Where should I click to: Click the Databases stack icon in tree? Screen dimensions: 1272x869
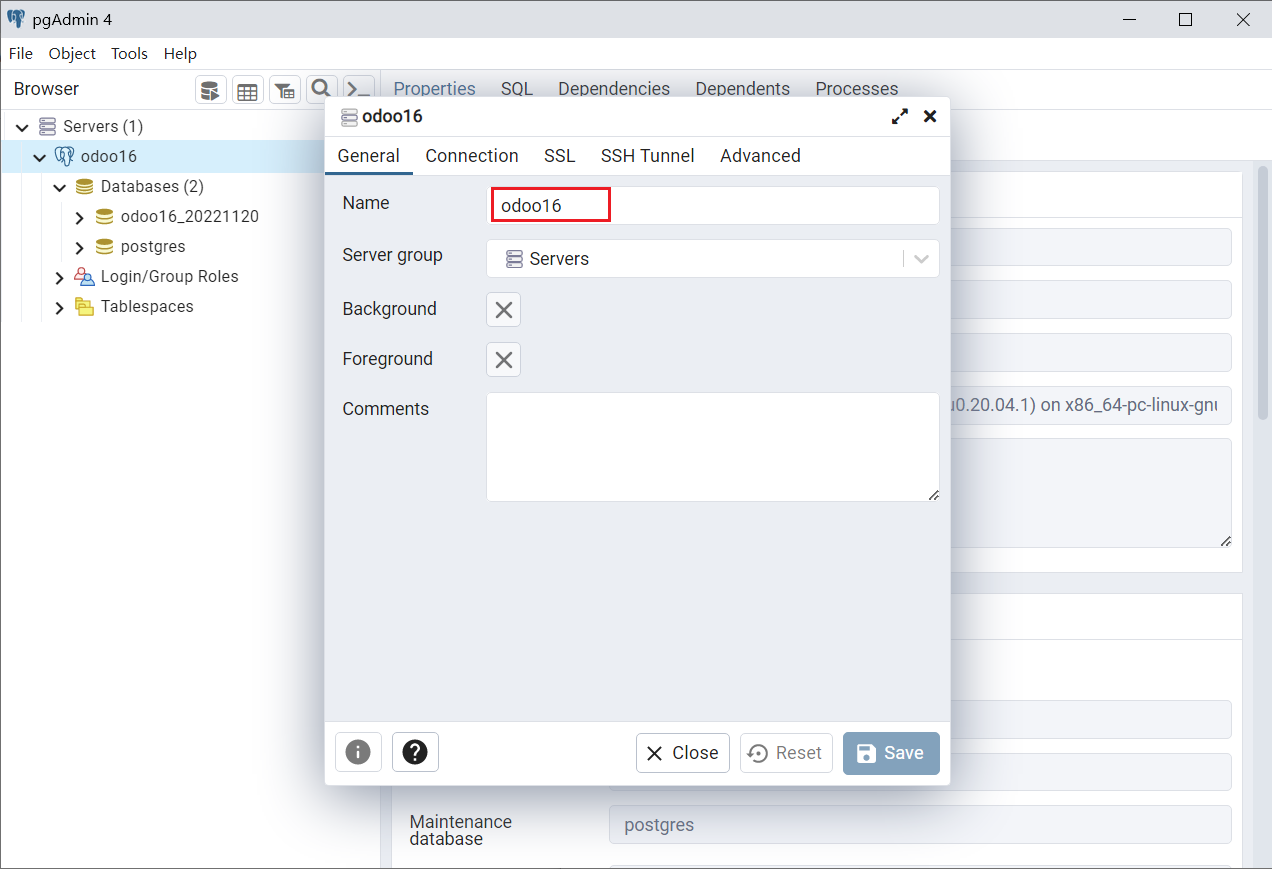point(85,187)
